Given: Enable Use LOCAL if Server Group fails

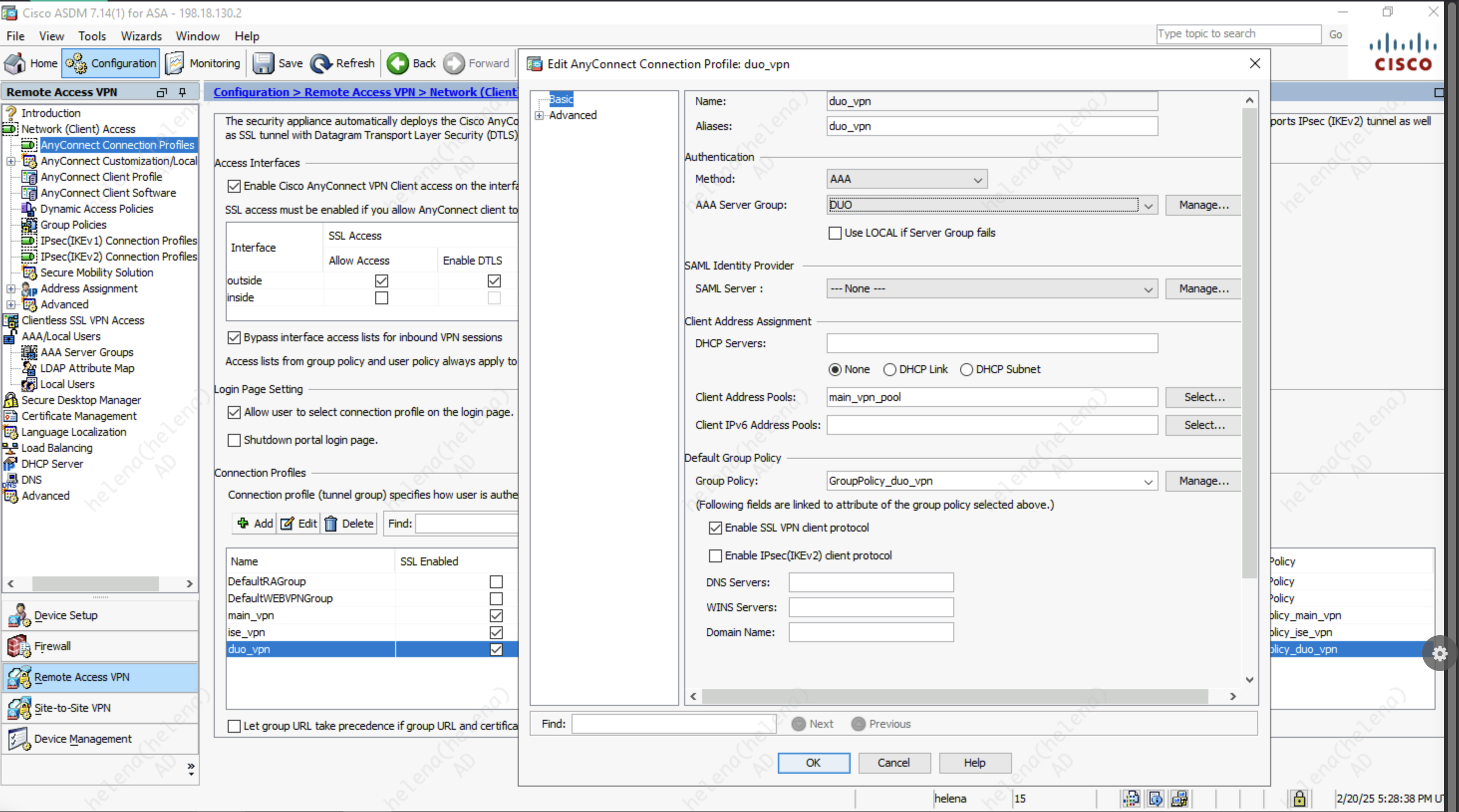Looking at the screenshot, I should tap(835, 233).
